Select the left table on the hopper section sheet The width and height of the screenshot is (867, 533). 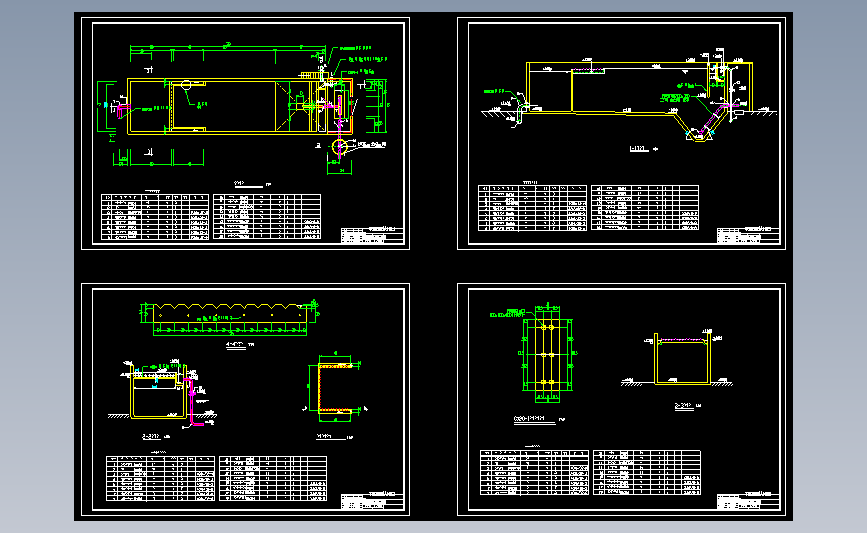tap(532, 208)
